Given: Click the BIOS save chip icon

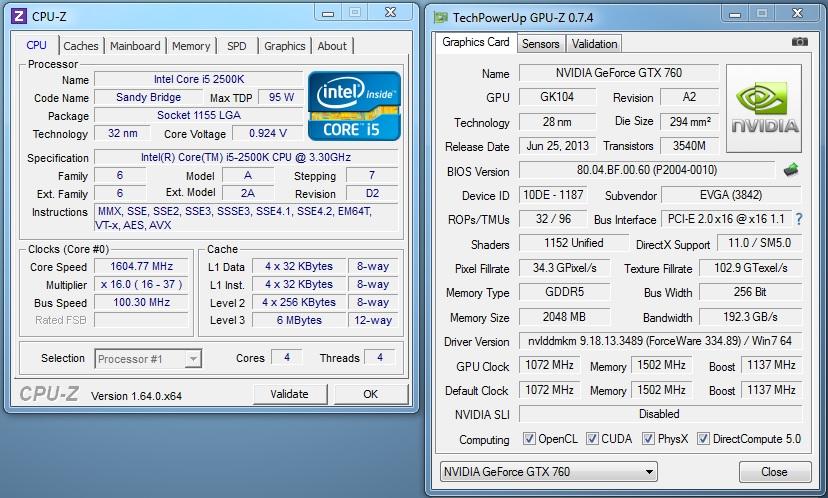Looking at the screenshot, I should [791, 170].
